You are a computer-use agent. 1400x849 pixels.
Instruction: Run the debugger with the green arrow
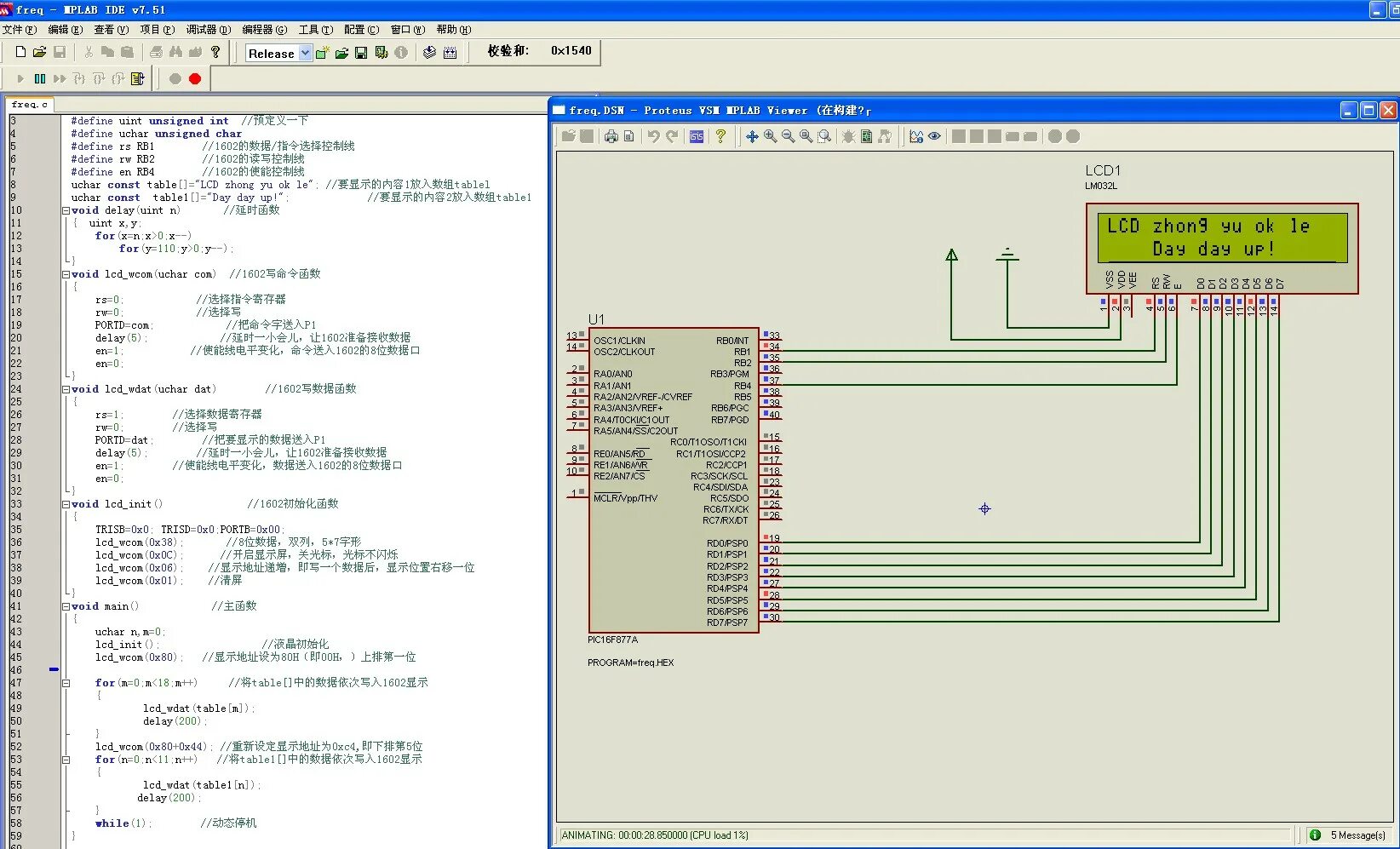pyautogui.click(x=20, y=78)
